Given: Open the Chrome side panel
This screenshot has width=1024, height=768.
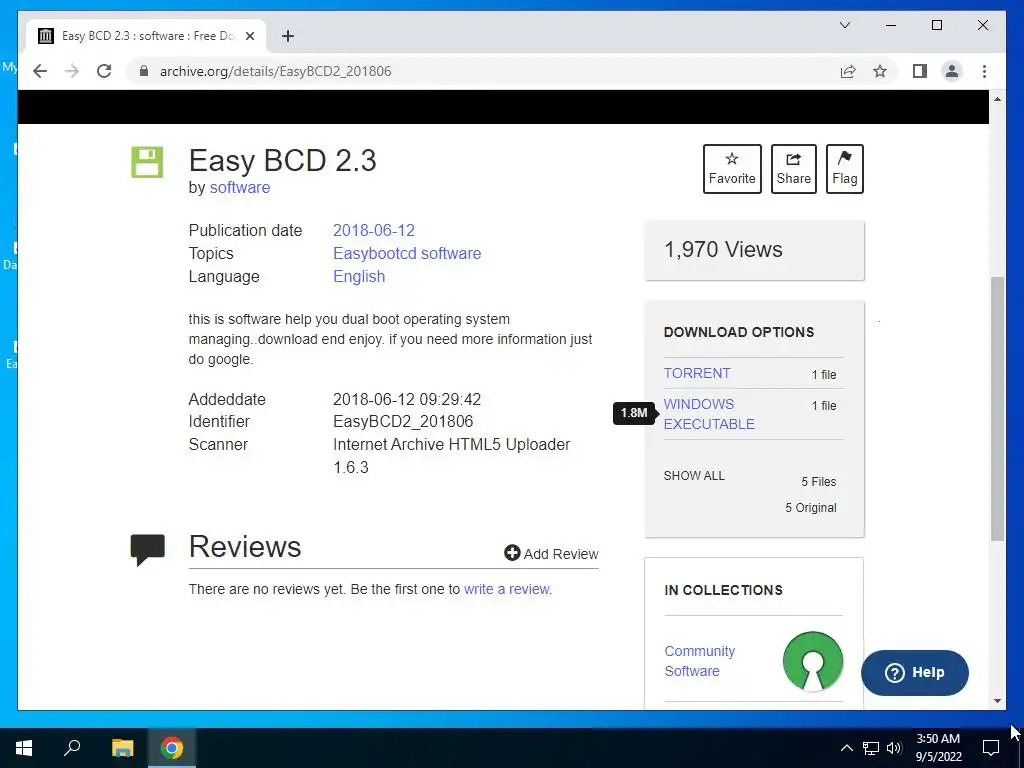Looking at the screenshot, I should pos(920,71).
